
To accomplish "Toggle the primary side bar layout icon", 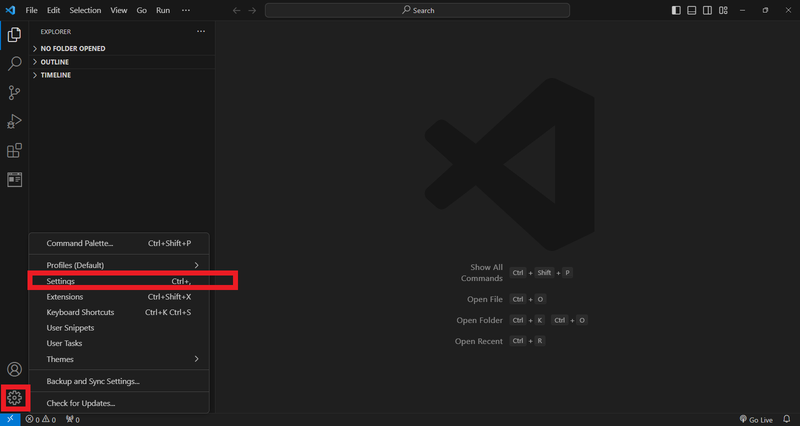I will pos(676,10).
